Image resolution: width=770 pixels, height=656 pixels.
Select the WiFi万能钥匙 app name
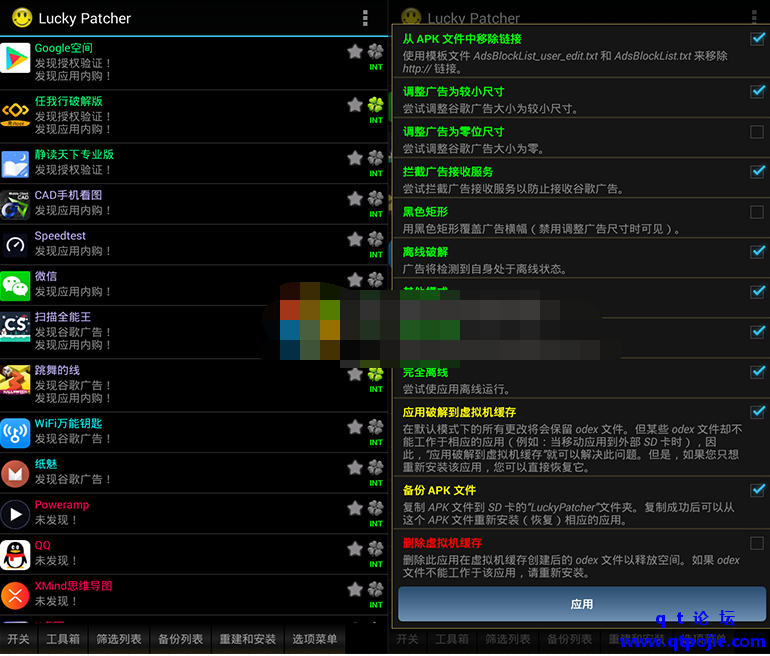pos(68,423)
